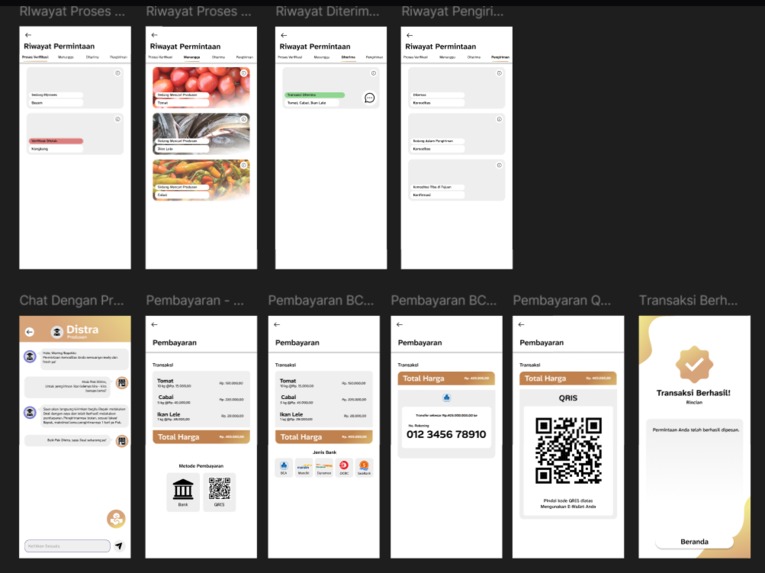Click back arrow in account number payment frame

(x=400, y=325)
